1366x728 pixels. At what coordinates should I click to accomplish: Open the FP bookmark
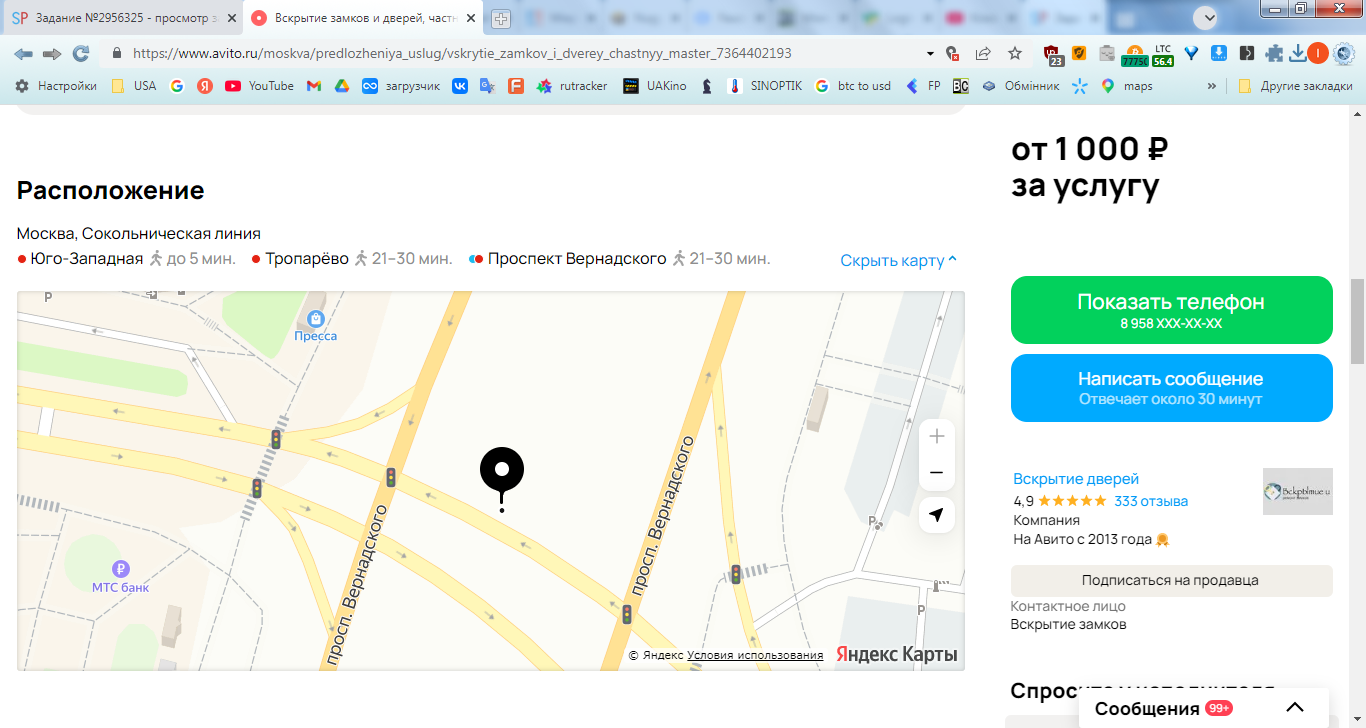pos(923,86)
